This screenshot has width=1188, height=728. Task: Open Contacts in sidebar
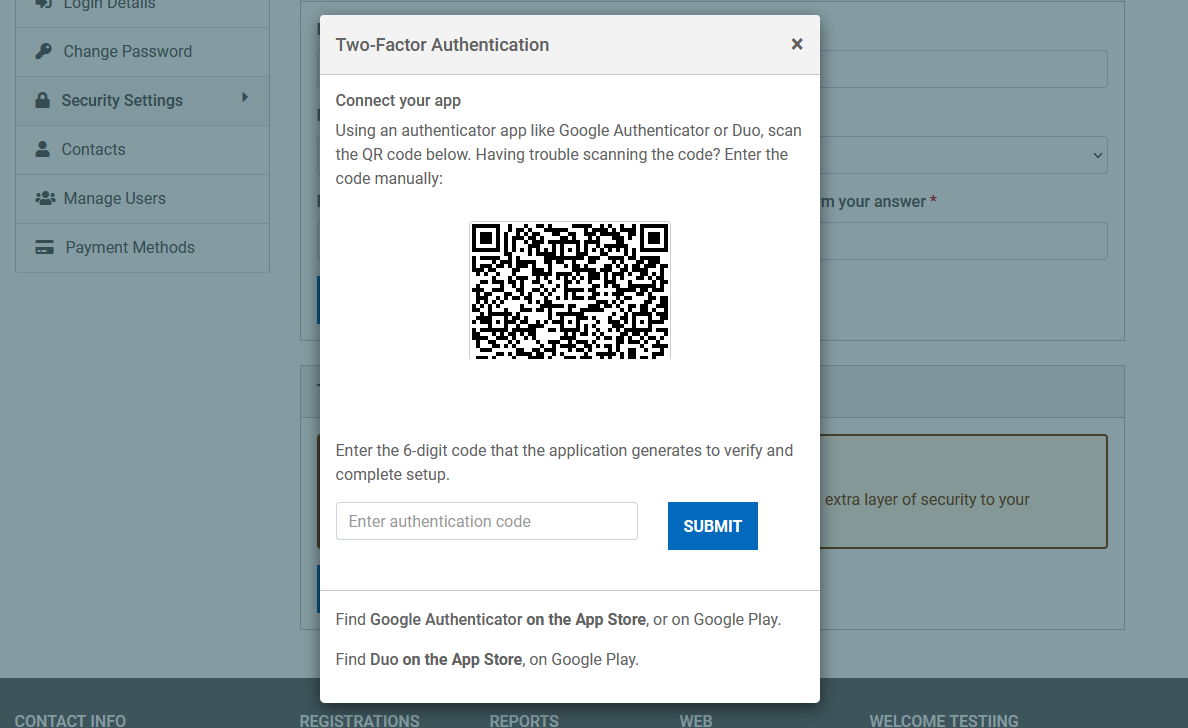[x=142, y=150]
